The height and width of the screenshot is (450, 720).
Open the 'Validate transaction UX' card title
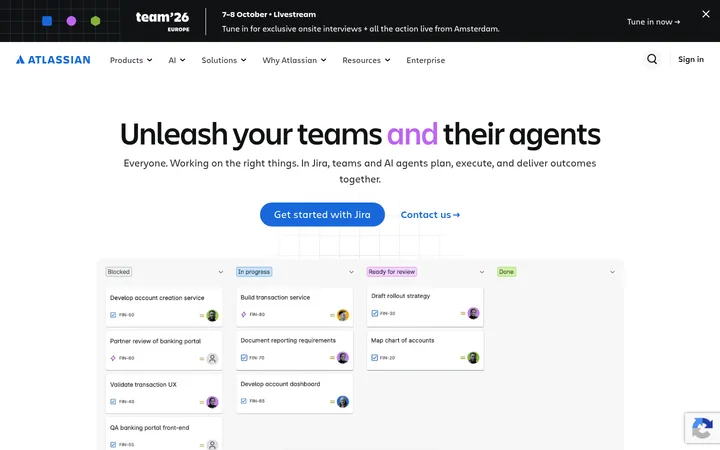tap(143, 384)
